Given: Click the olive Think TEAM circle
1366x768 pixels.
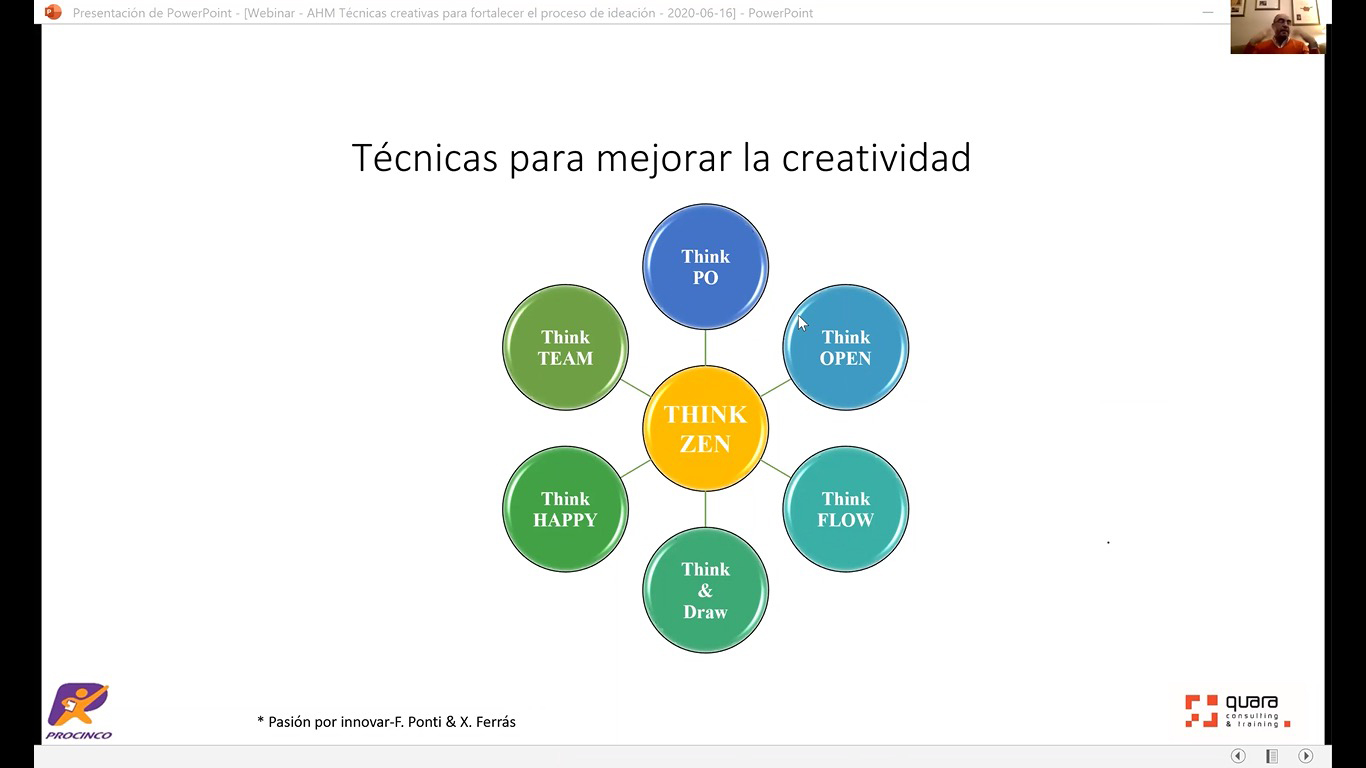Looking at the screenshot, I should point(565,348).
